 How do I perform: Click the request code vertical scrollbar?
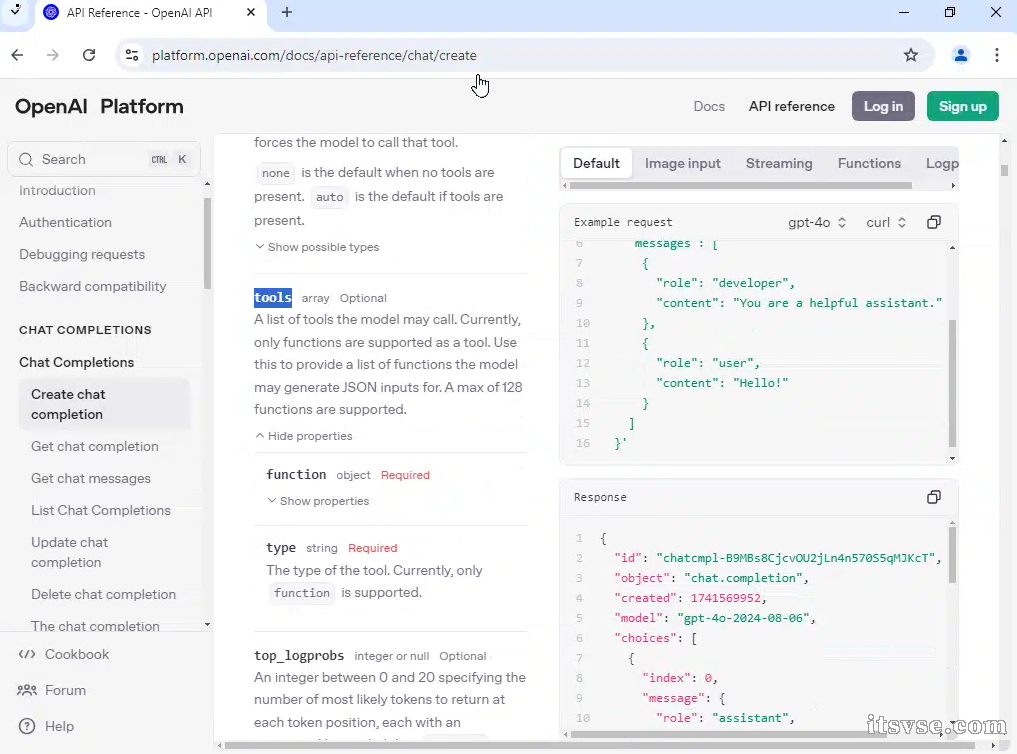pos(952,382)
